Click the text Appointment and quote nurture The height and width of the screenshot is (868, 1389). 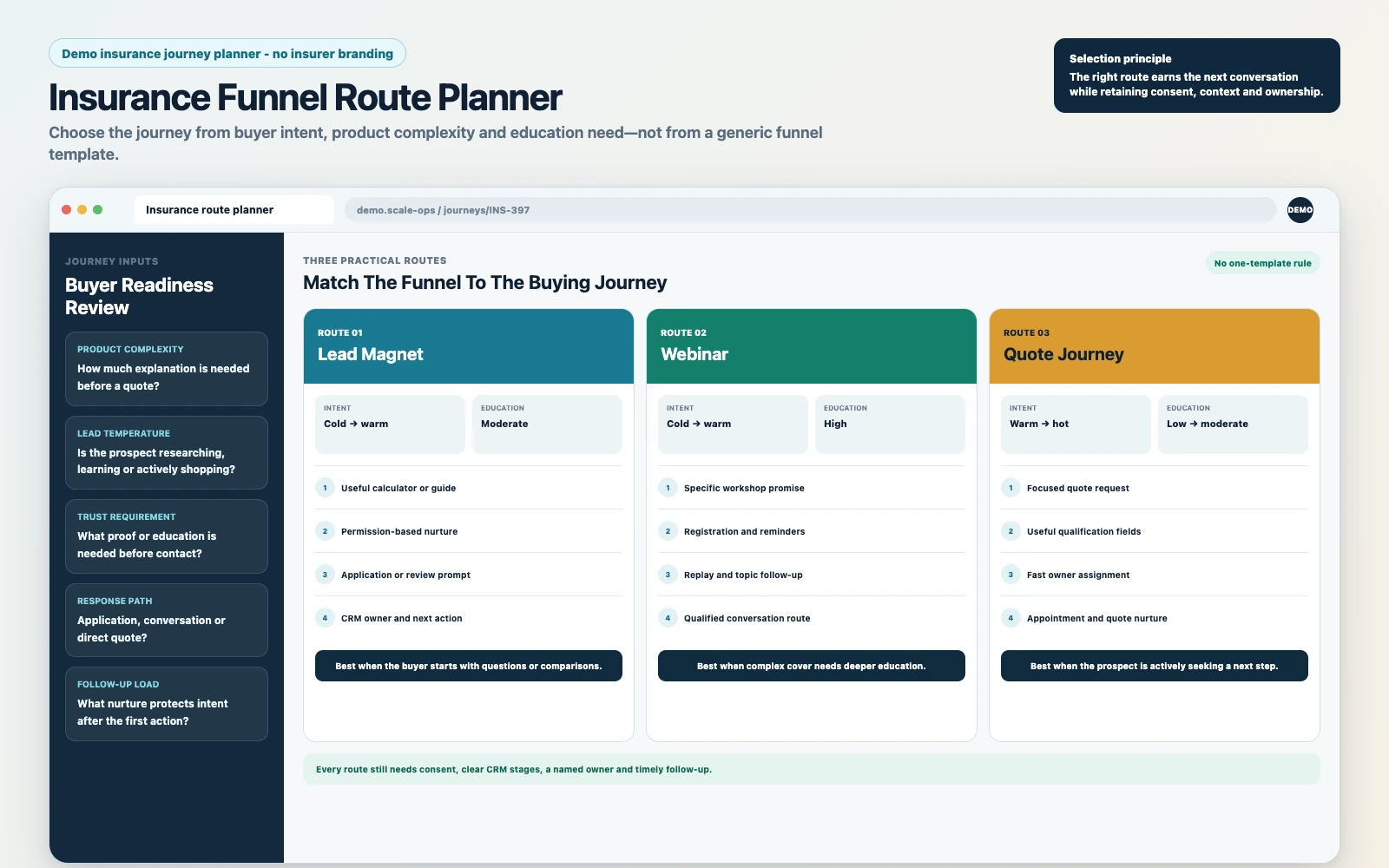(x=1096, y=619)
